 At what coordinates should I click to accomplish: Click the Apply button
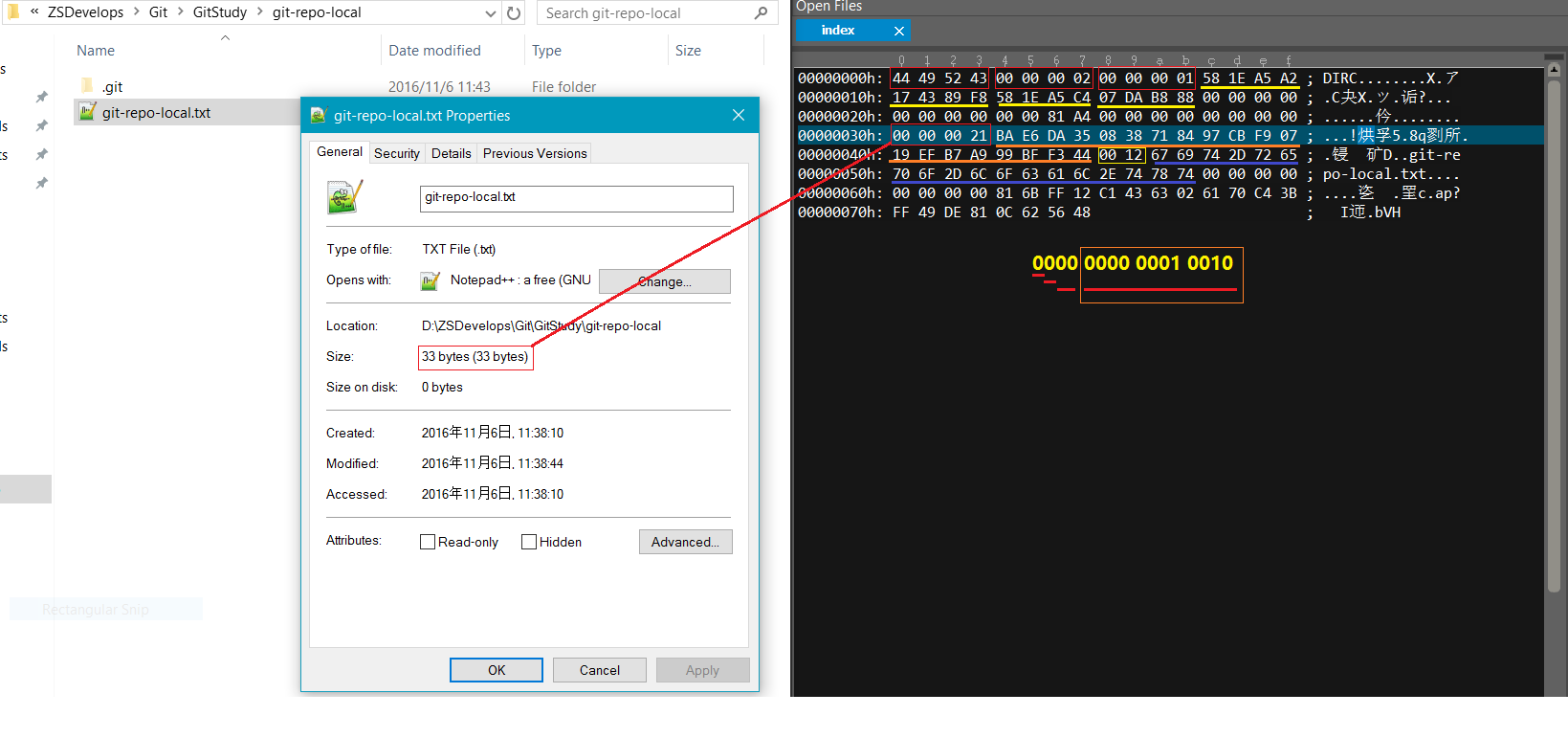(702, 670)
